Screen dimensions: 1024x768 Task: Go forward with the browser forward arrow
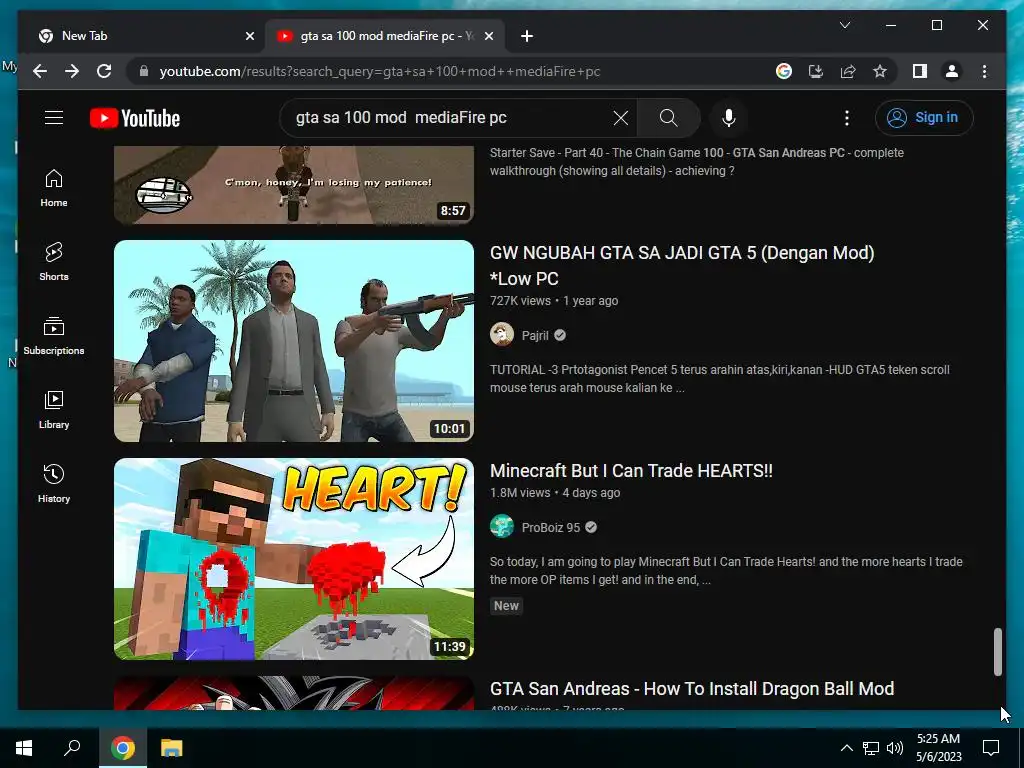[x=72, y=71]
